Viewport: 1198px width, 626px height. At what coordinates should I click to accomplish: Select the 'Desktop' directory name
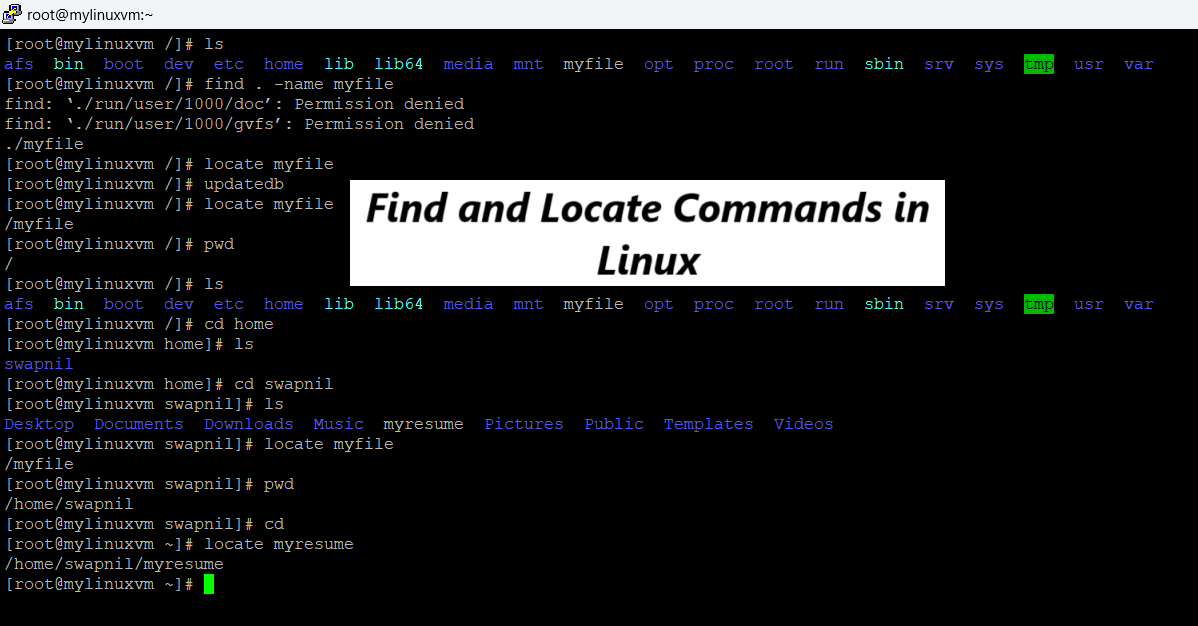39,424
